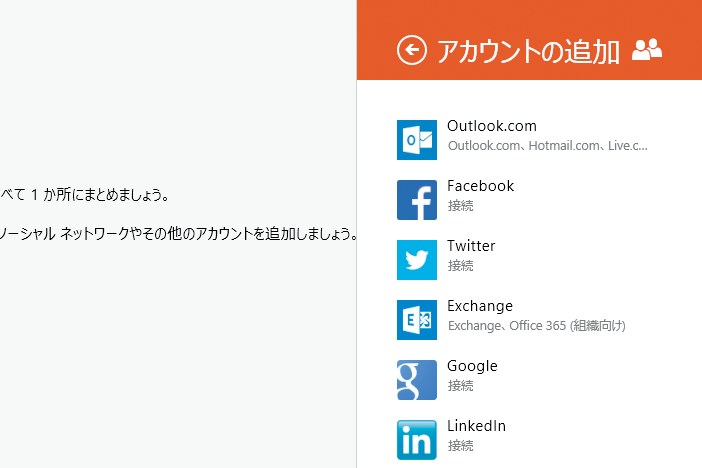Click 接続 under Twitter
This screenshot has height=468, width=702.
461,266
